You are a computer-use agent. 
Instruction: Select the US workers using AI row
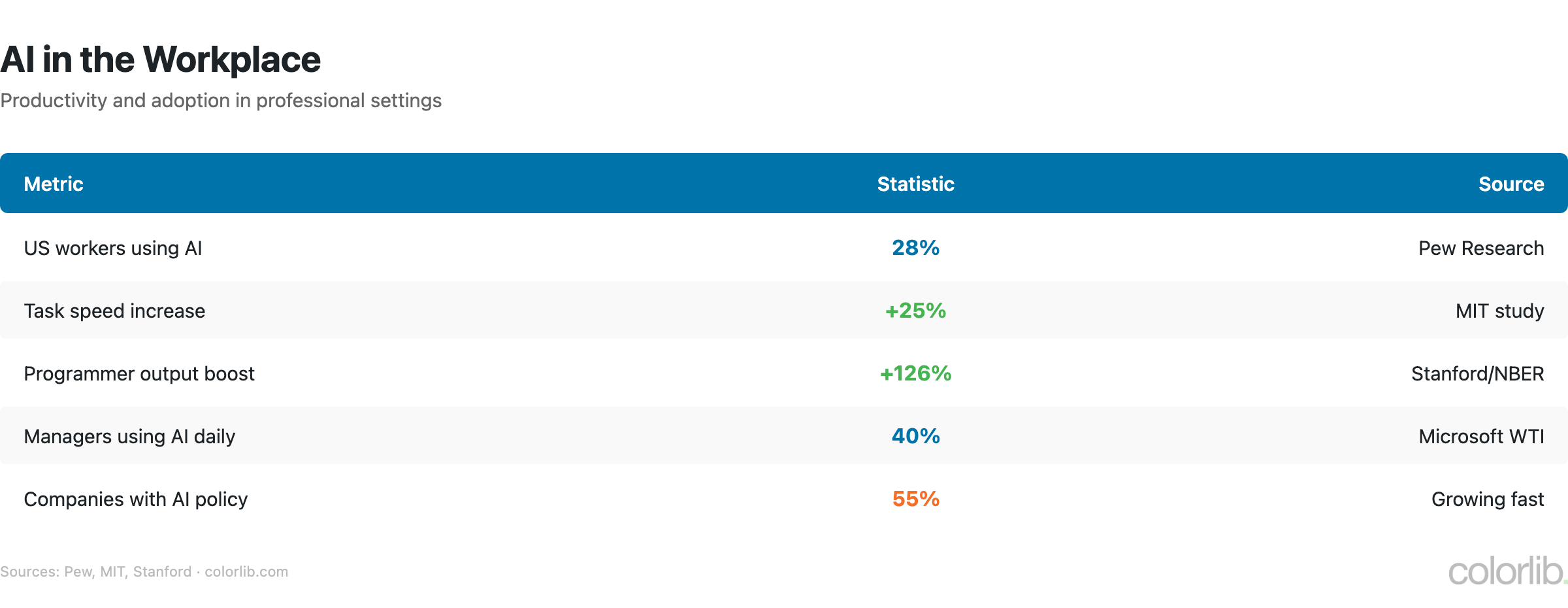[113, 248]
